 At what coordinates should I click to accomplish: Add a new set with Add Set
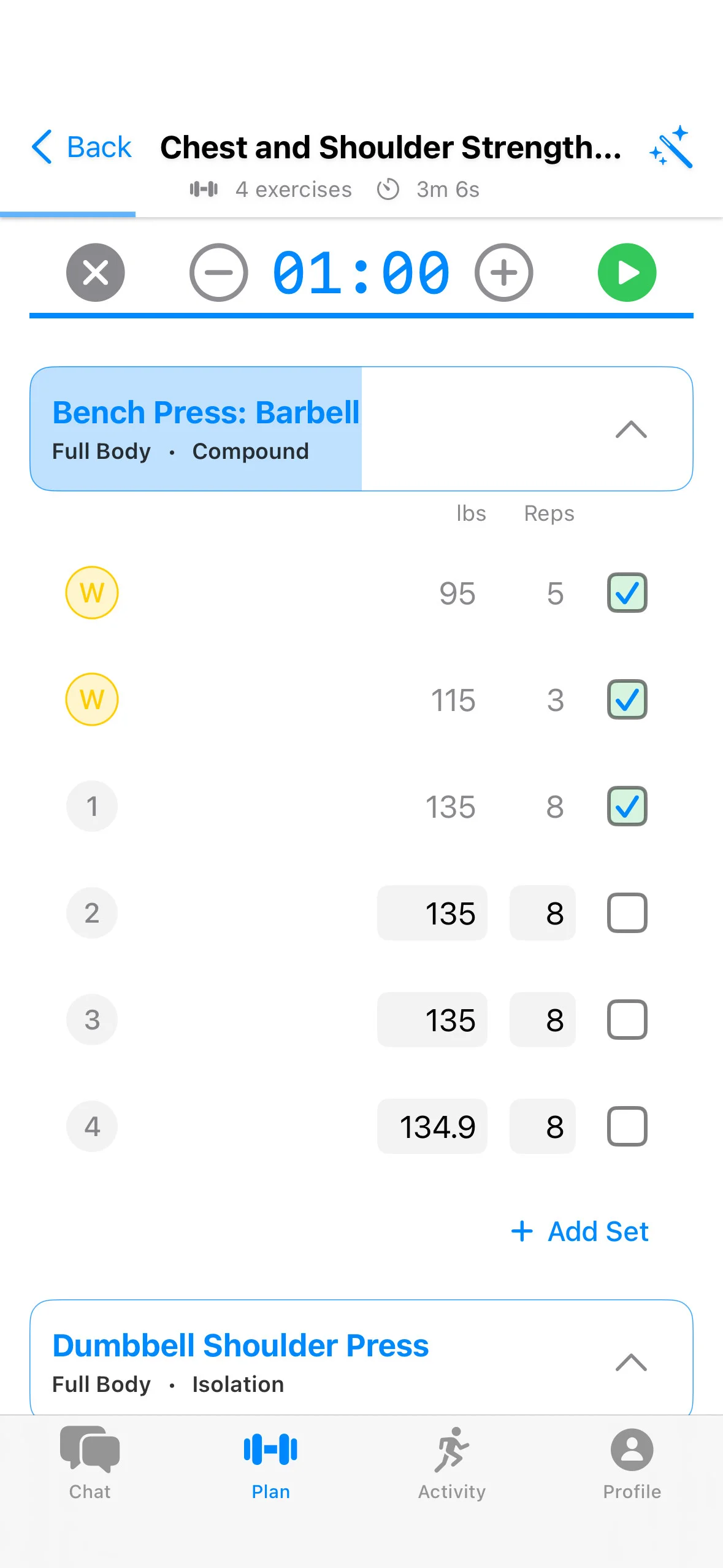point(579,1231)
